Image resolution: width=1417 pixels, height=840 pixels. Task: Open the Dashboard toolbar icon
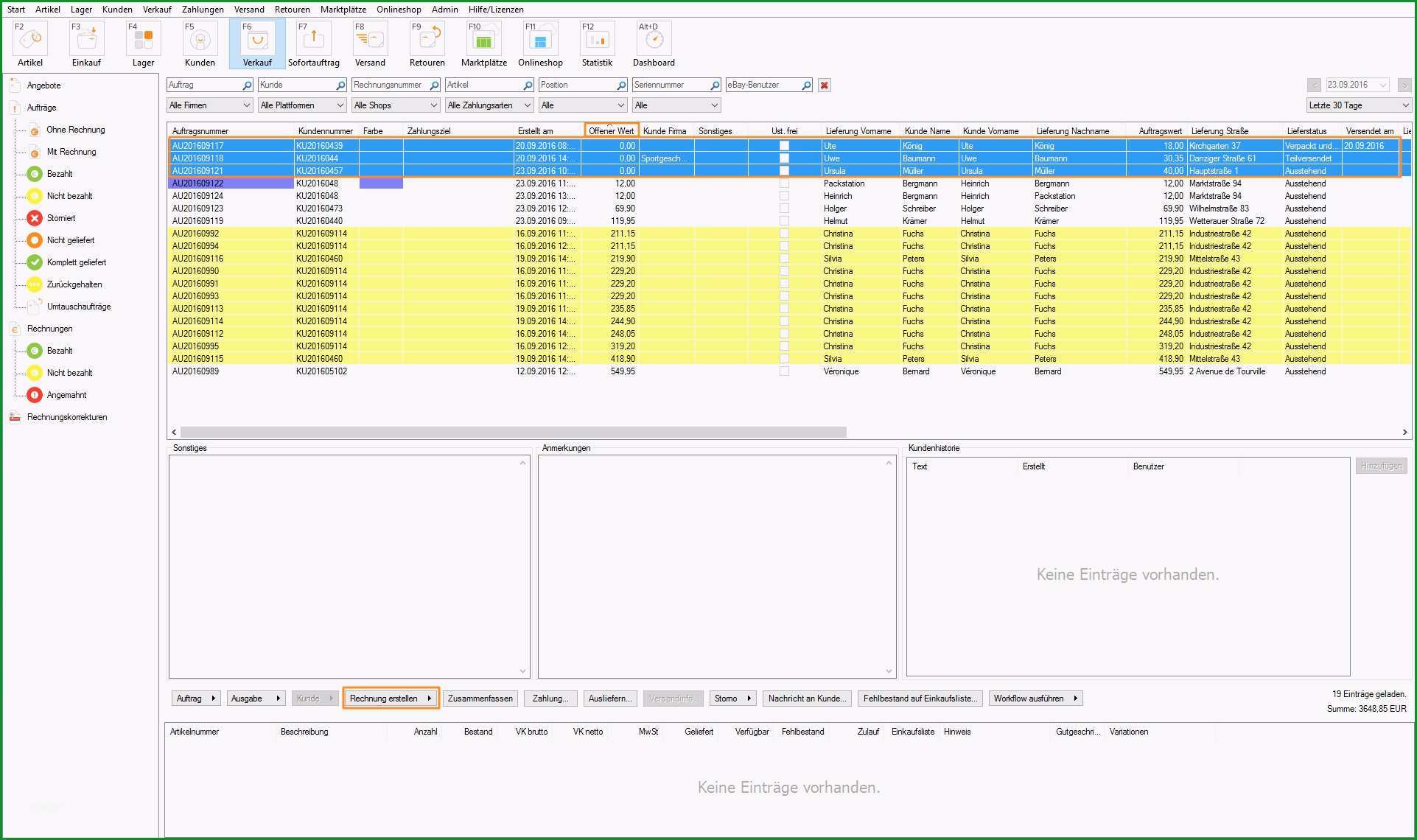pyautogui.click(x=654, y=44)
